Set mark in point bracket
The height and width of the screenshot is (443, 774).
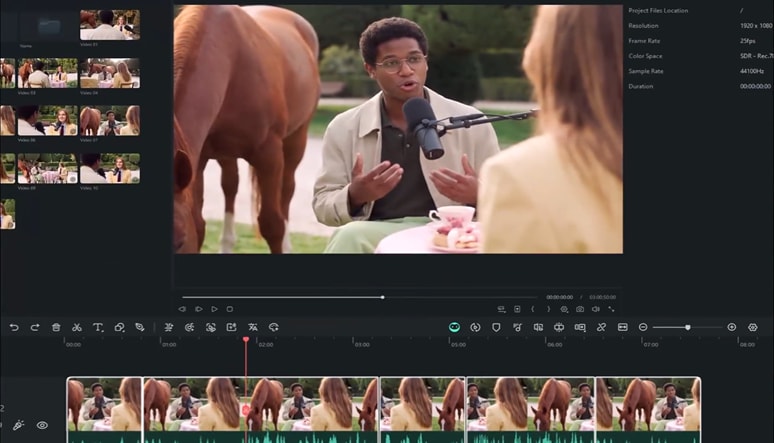pos(533,309)
